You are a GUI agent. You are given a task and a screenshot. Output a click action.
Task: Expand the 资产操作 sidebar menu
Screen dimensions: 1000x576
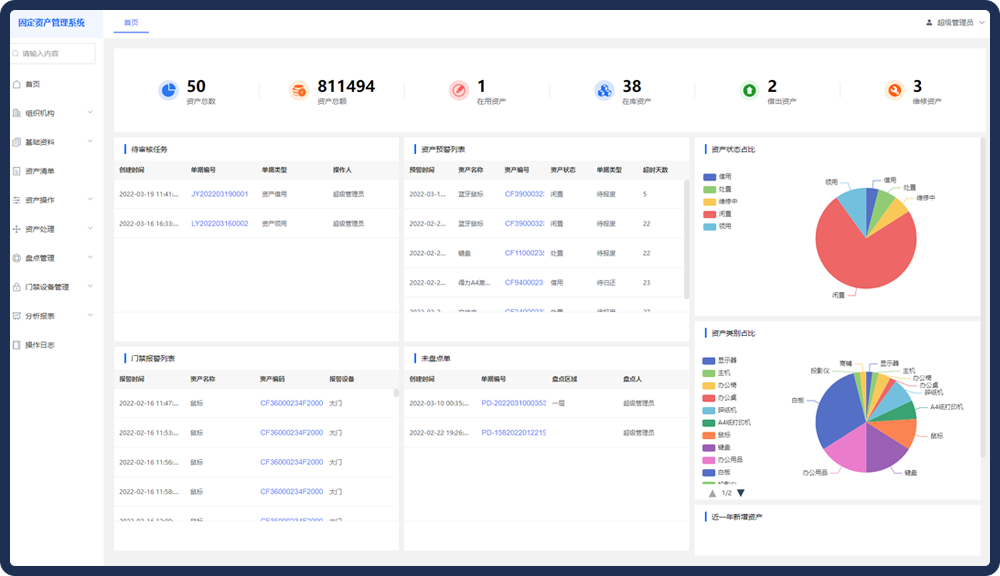[52, 200]
